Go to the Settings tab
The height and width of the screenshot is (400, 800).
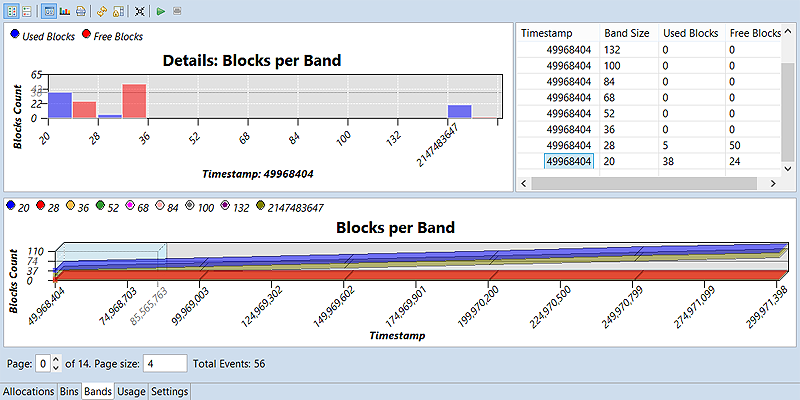point(168,391)
